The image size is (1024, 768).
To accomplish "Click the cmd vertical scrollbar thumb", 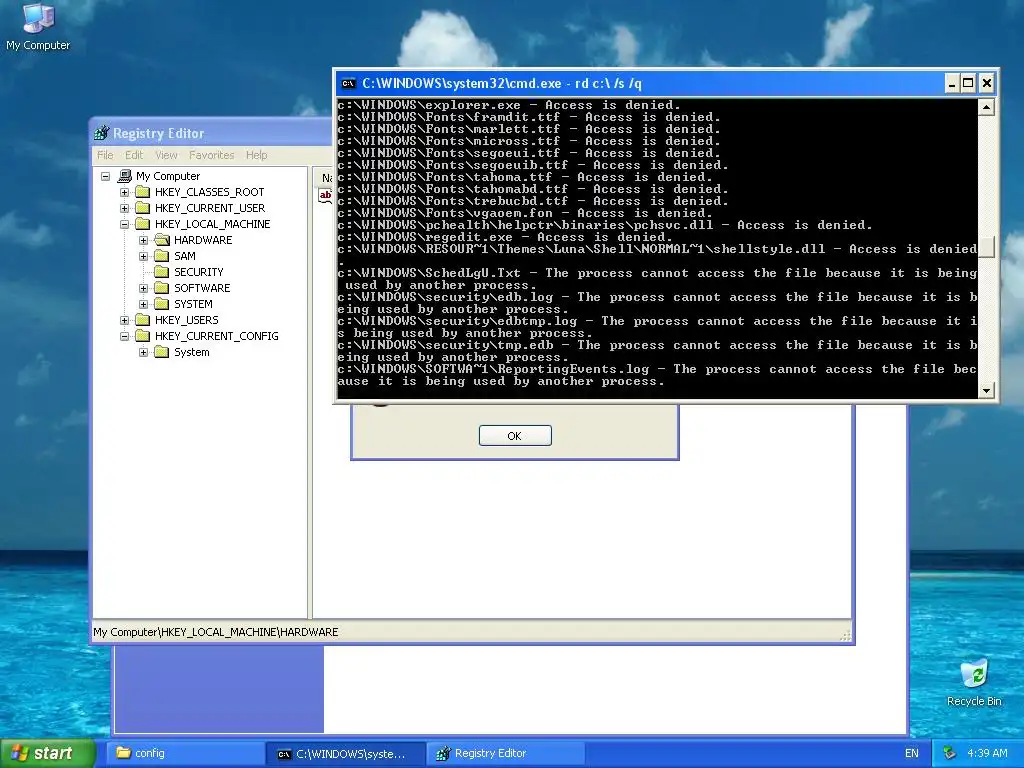I will 986,247.
